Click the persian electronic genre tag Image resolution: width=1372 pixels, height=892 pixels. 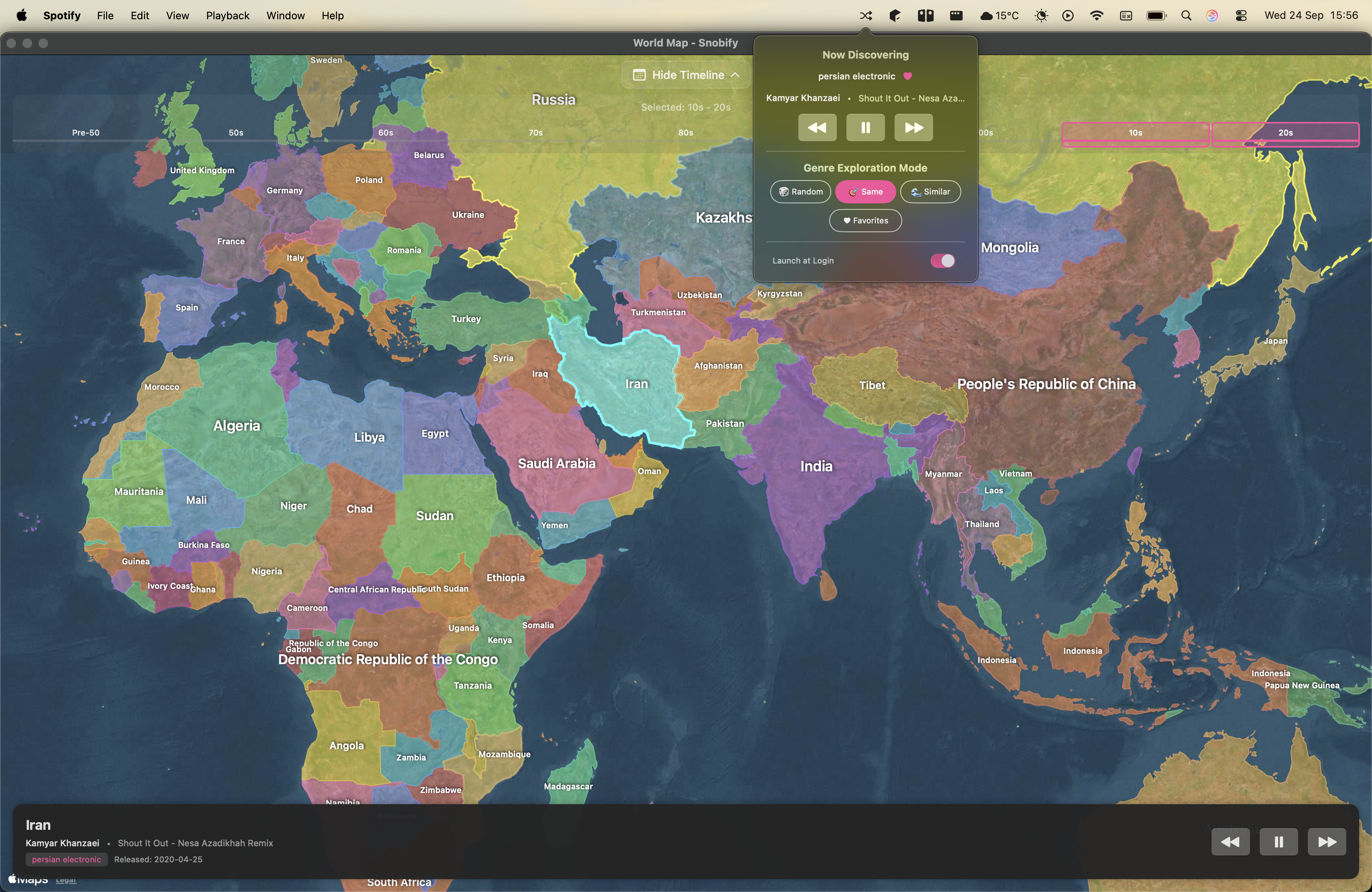pos(66,859)
